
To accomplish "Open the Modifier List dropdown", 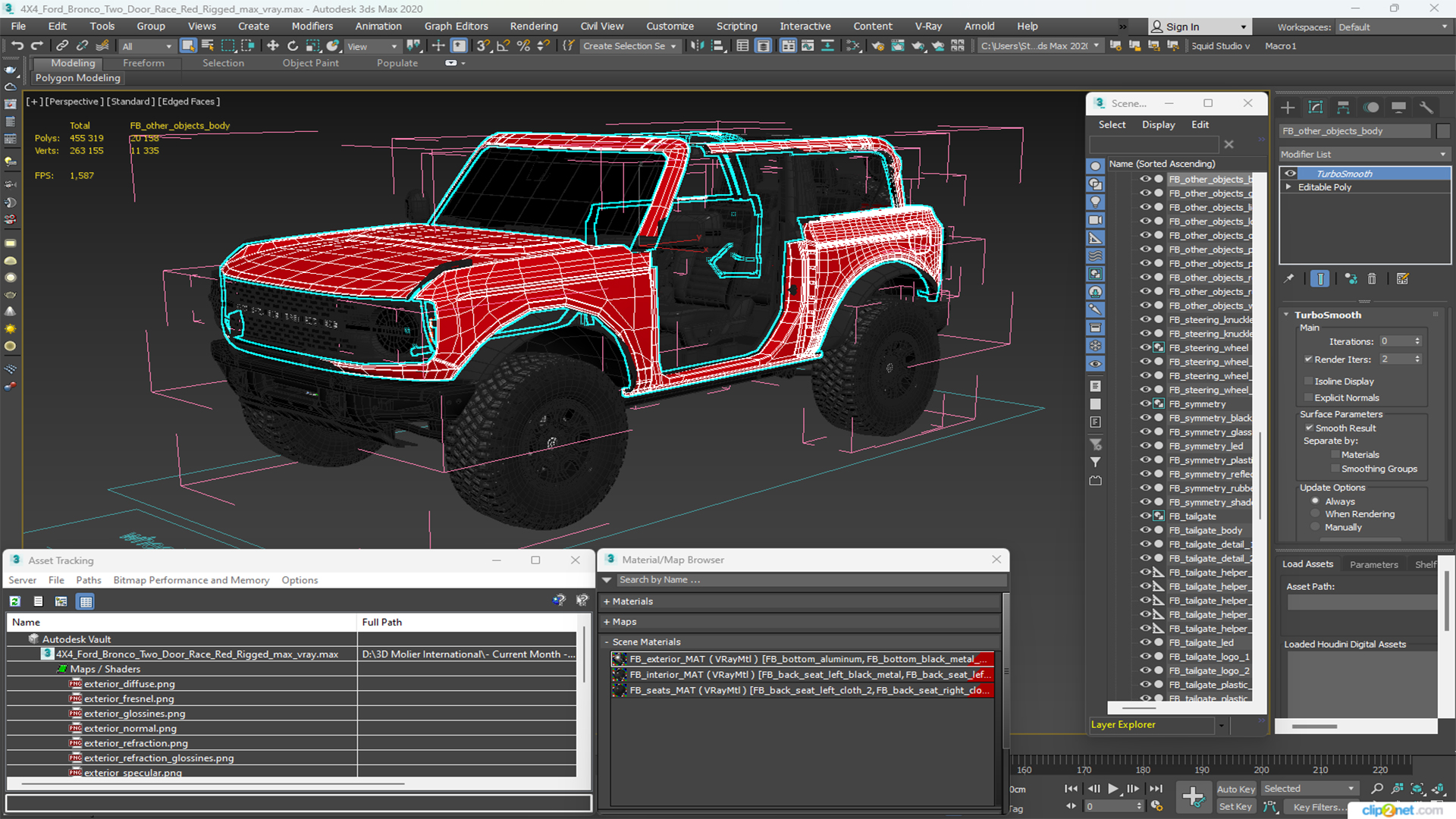I will point(1364,154).
